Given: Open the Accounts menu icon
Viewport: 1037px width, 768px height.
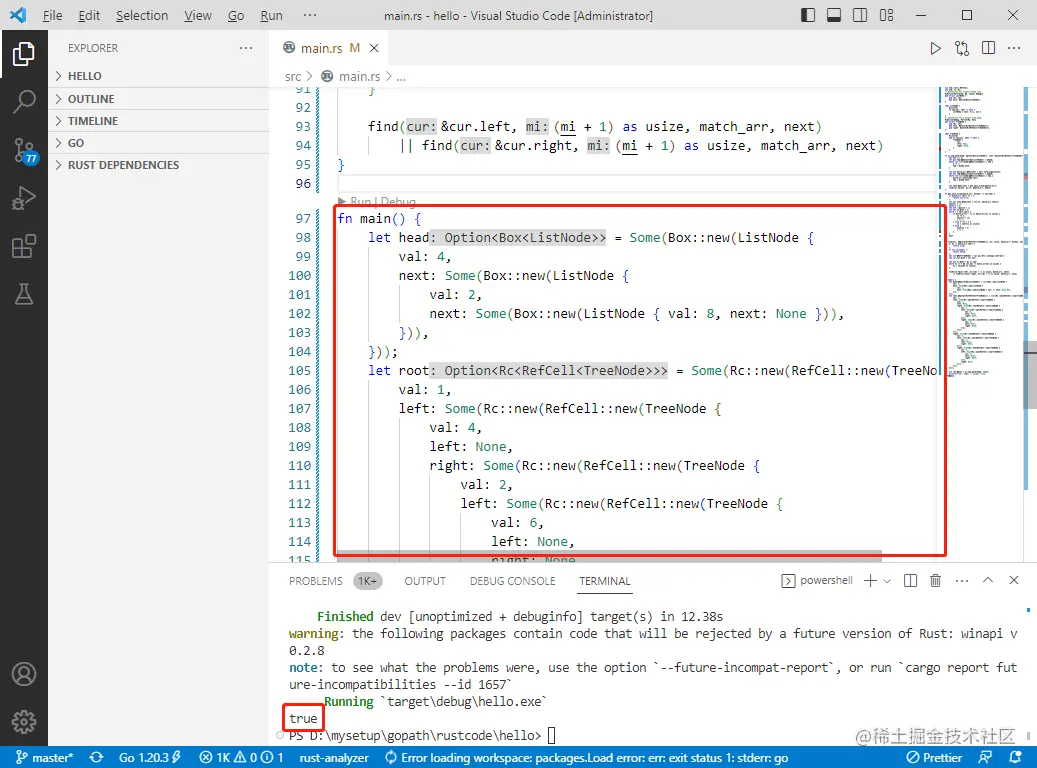Looking at the screenshot, I should (x=24, y=674).
